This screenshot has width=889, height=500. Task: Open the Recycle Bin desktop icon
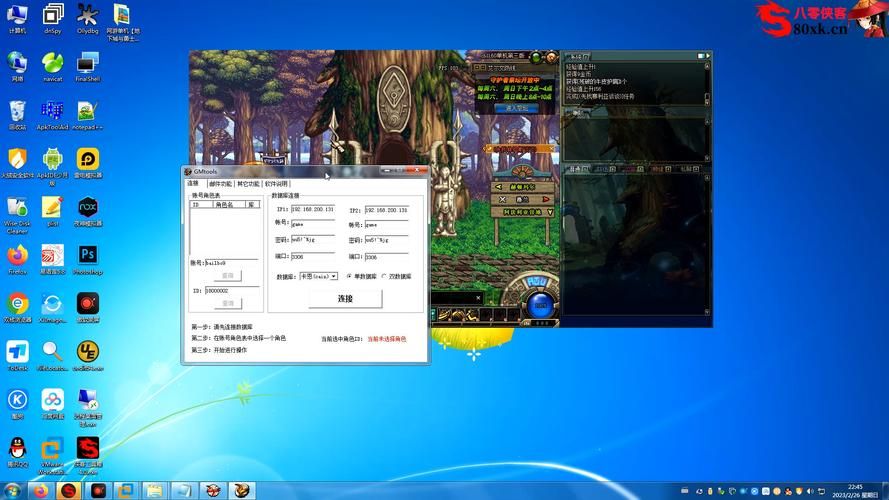(18, 115)
